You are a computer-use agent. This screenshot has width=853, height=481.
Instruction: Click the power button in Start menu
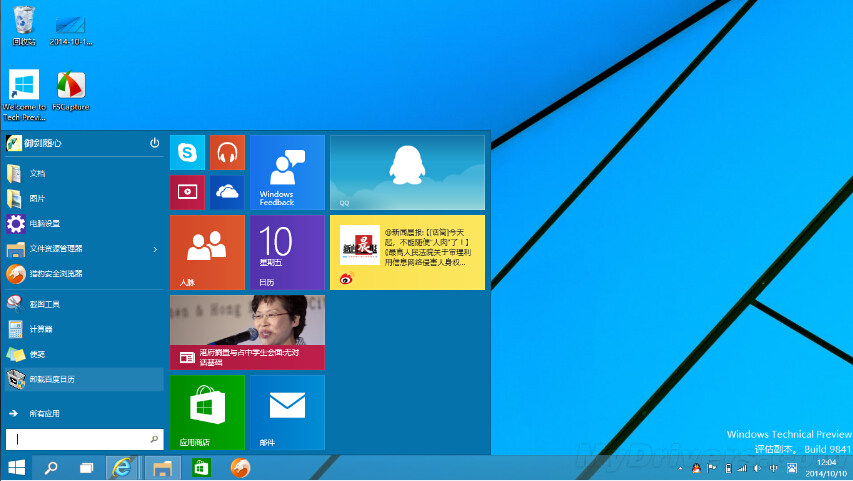coord(154,143)
